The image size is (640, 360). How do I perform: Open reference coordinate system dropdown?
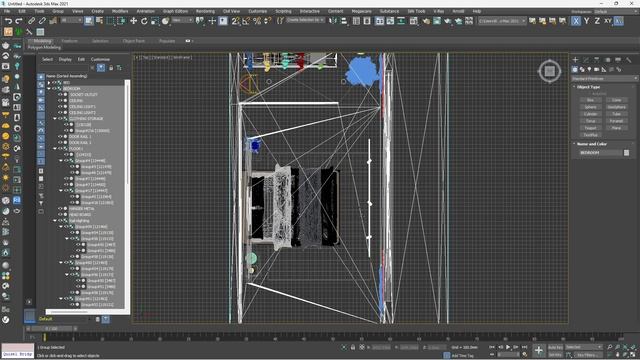[x=182, y=20]
